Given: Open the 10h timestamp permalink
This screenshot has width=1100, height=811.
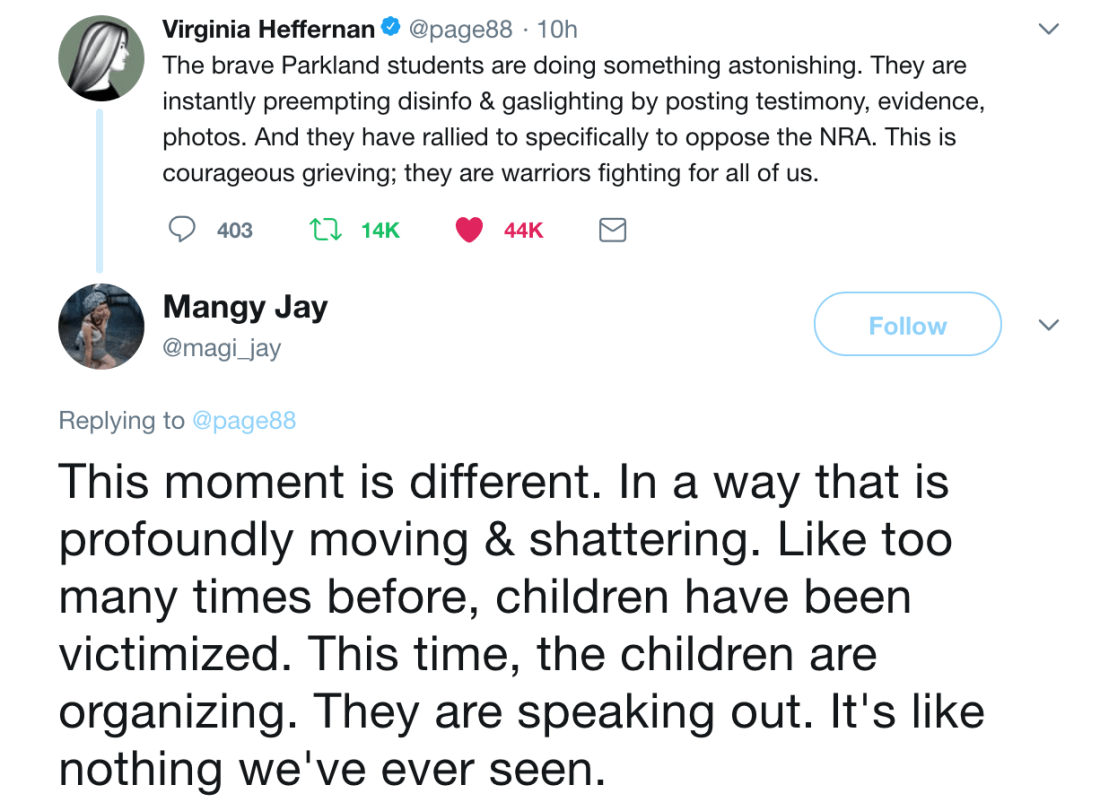Looking at the screenshot, I should coord(557,30).
